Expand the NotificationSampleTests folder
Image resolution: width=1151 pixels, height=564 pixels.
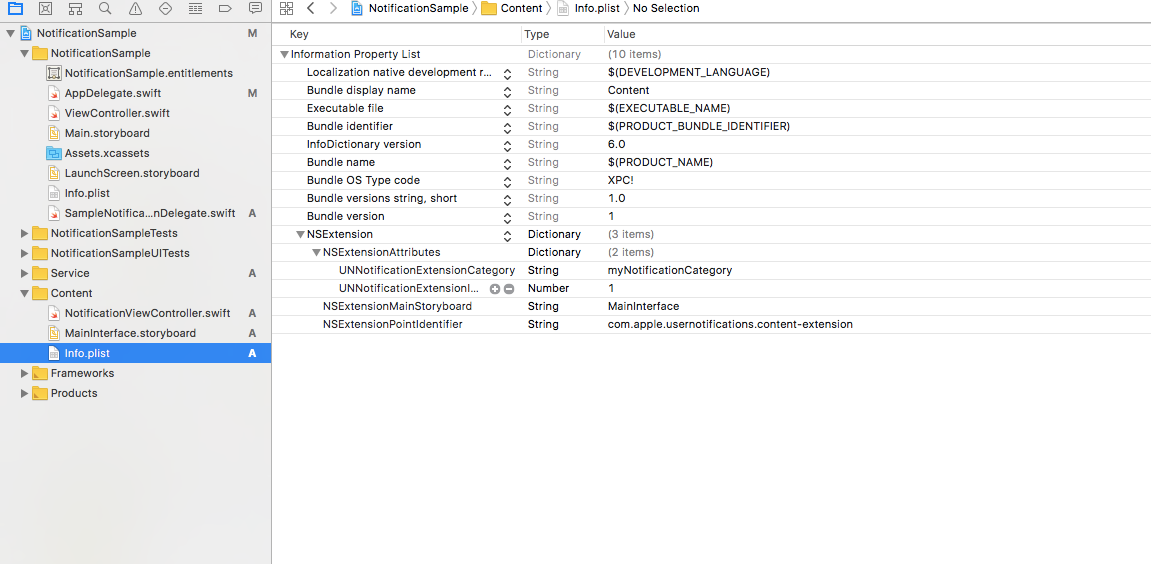click(x=24, y=234)
